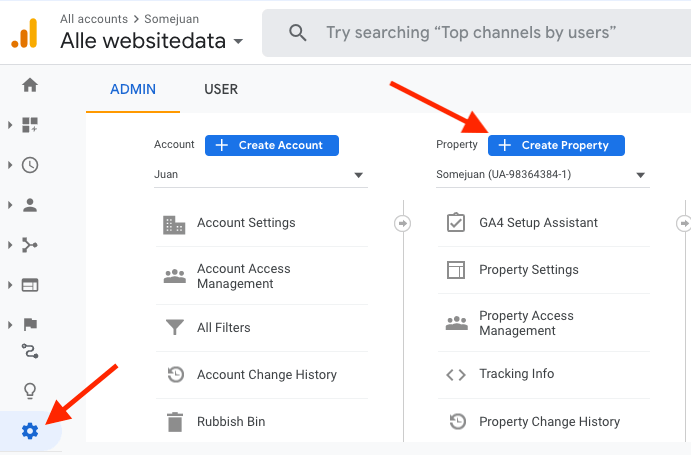Screen dimensions: 691x455
Task: Expand the Somejuan property dropdown
Action: 542,175
